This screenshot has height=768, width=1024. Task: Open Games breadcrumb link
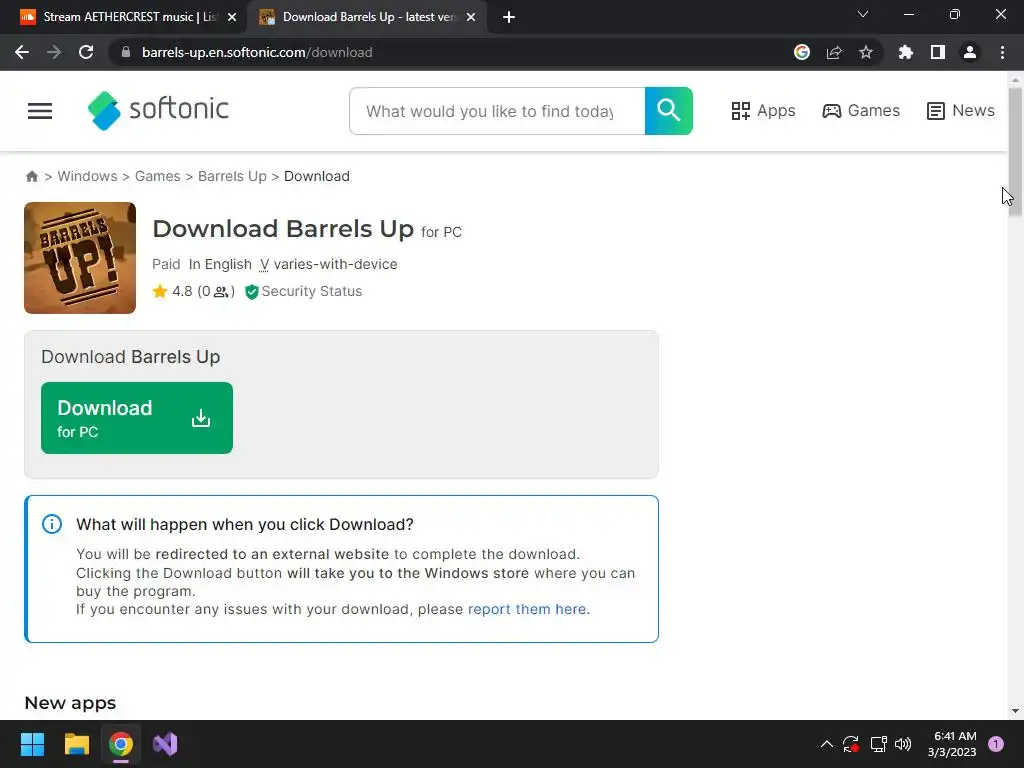157,176
